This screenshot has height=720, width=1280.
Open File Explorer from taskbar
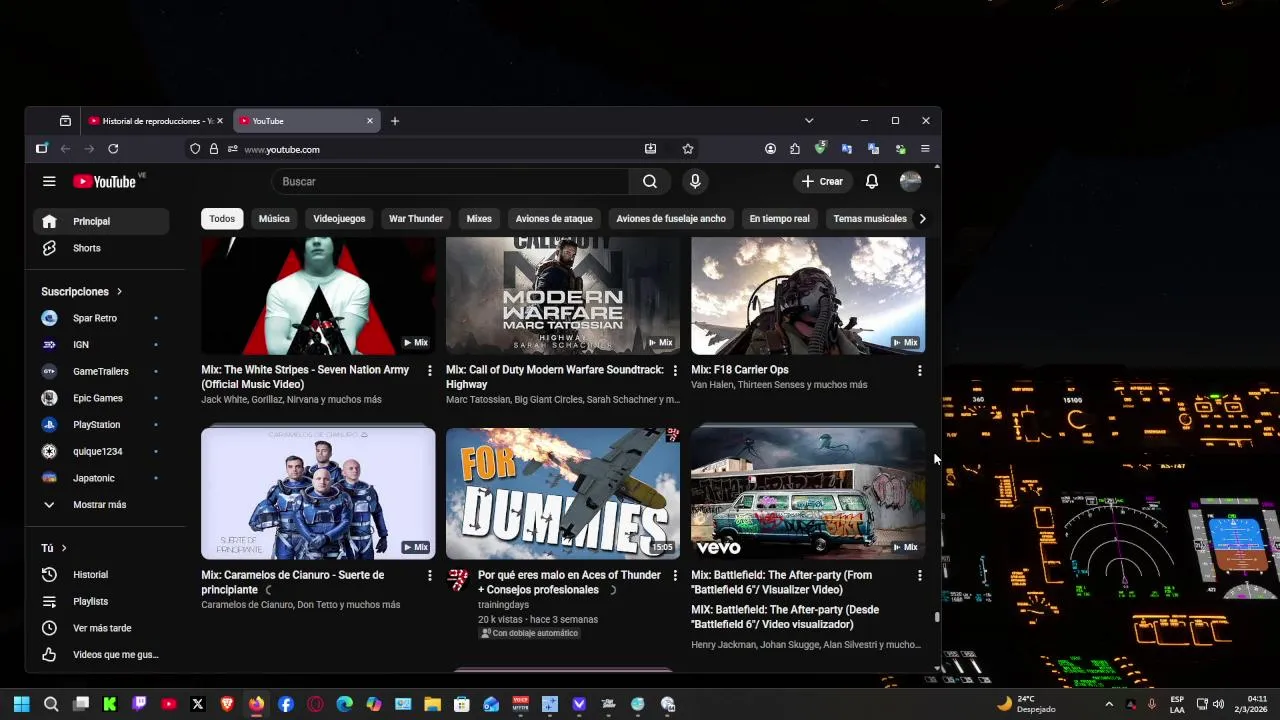[432, 704]
